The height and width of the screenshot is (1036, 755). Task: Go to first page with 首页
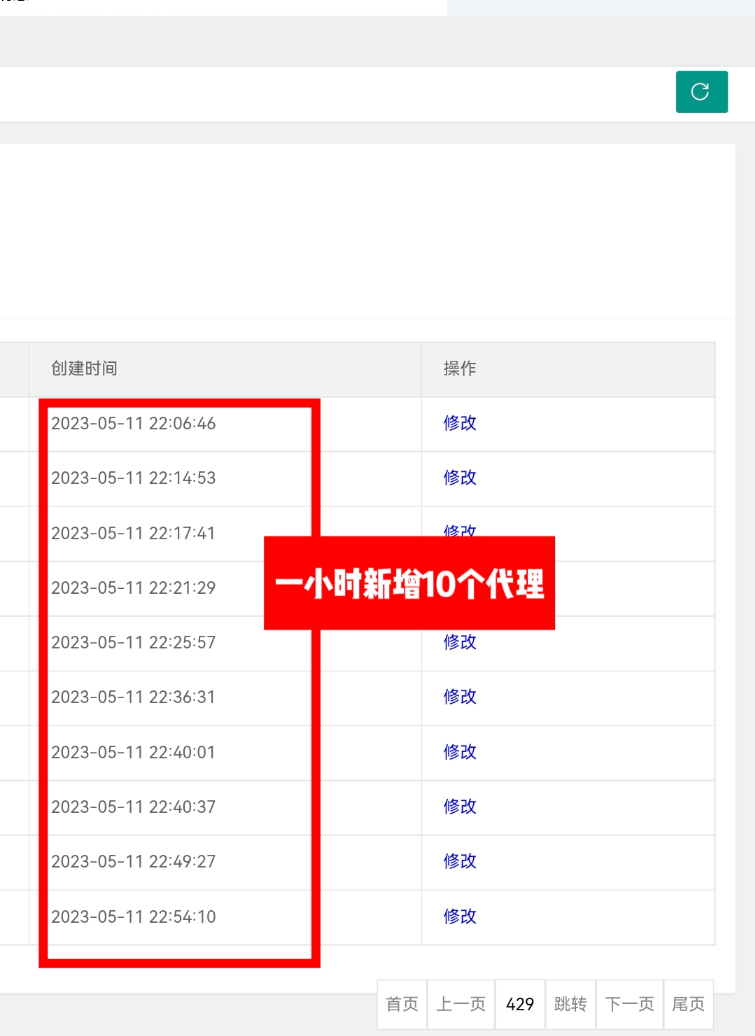click(402, 1004)
